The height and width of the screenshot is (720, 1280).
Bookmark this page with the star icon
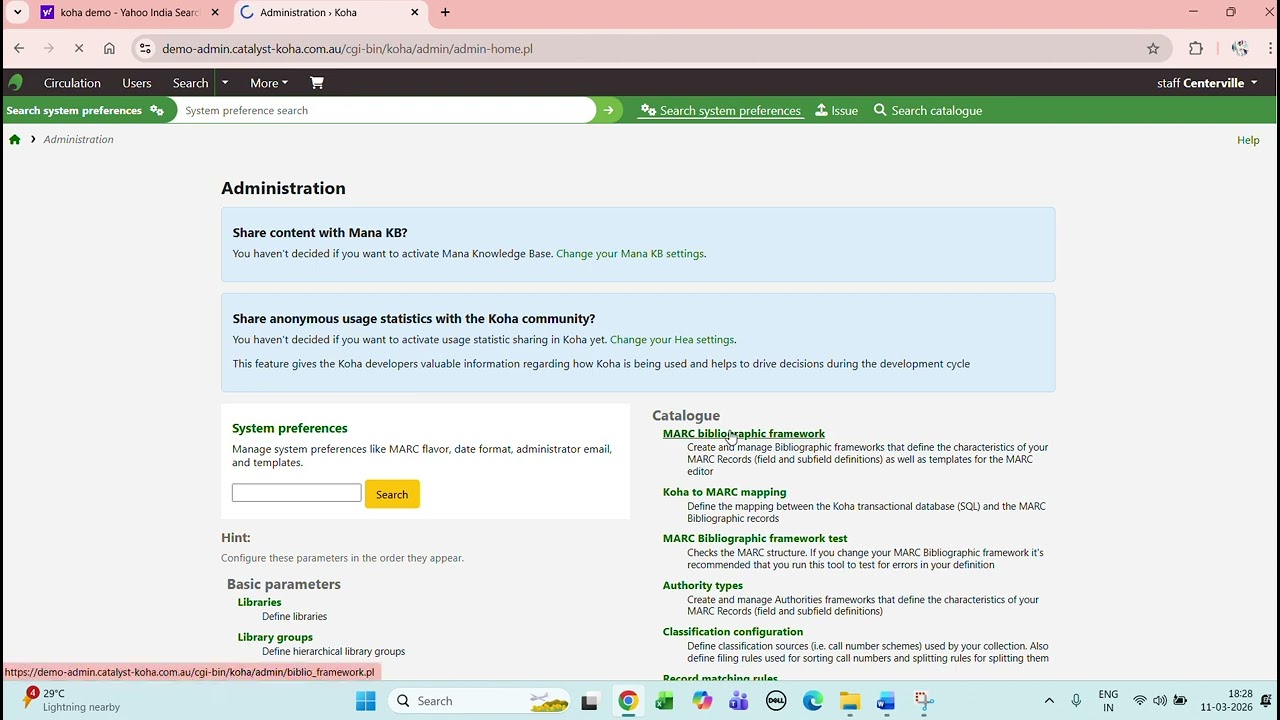point(1153,48)
